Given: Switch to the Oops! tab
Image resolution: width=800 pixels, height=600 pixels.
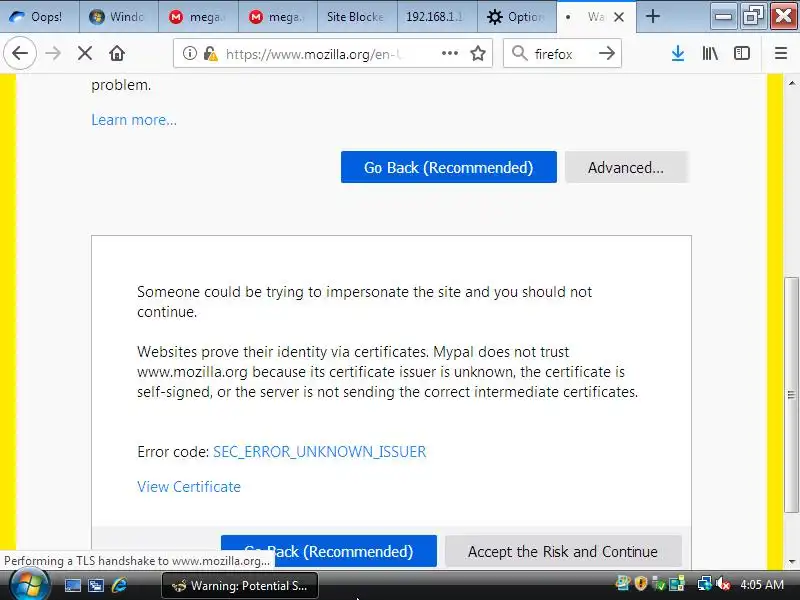Looking at the screenshot, I should [x=39, y=17].
